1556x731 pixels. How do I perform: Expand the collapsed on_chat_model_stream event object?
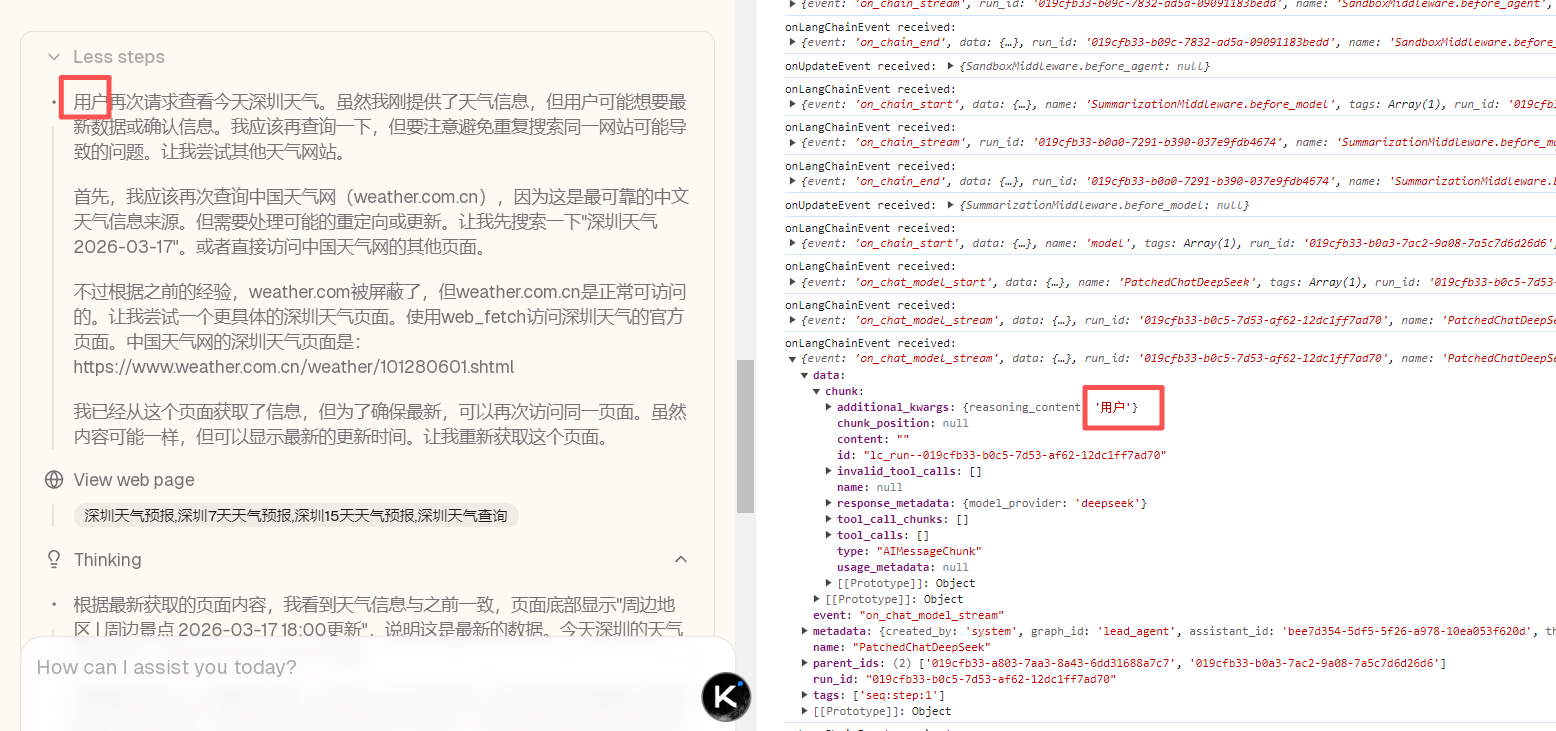794,321
